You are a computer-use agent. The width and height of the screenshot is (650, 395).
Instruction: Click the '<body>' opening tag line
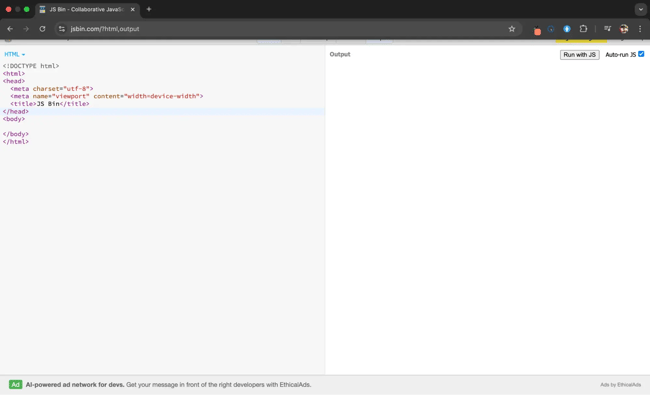(14, 119)
